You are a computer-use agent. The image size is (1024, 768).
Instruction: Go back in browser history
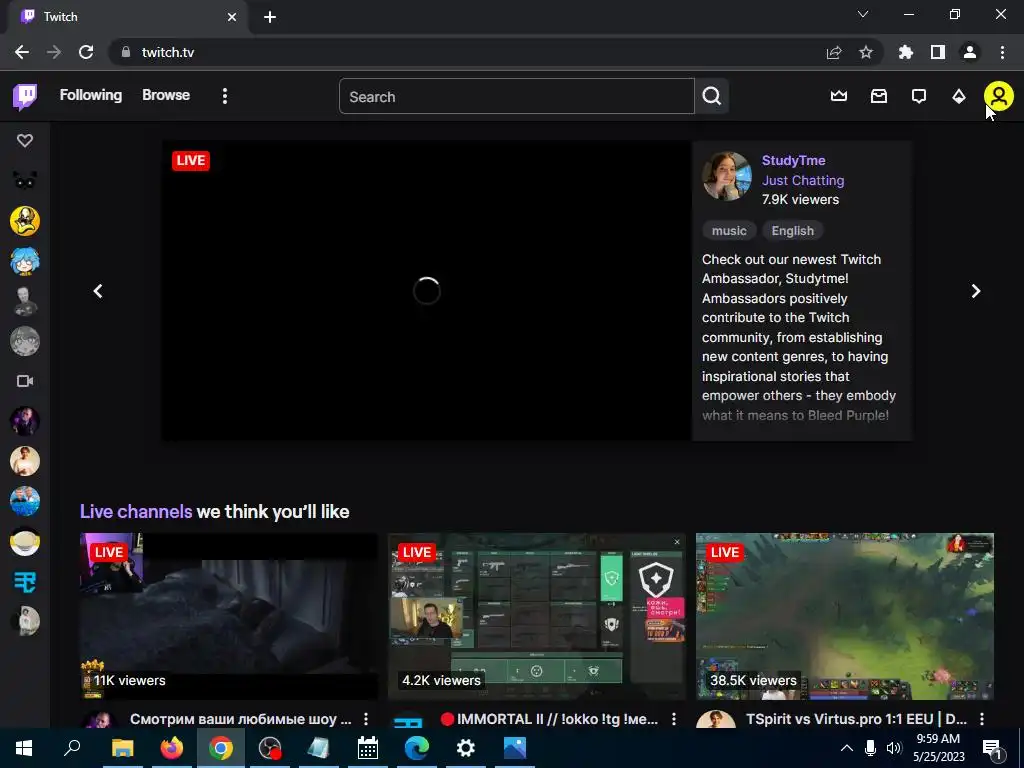(x=22, y=52)
